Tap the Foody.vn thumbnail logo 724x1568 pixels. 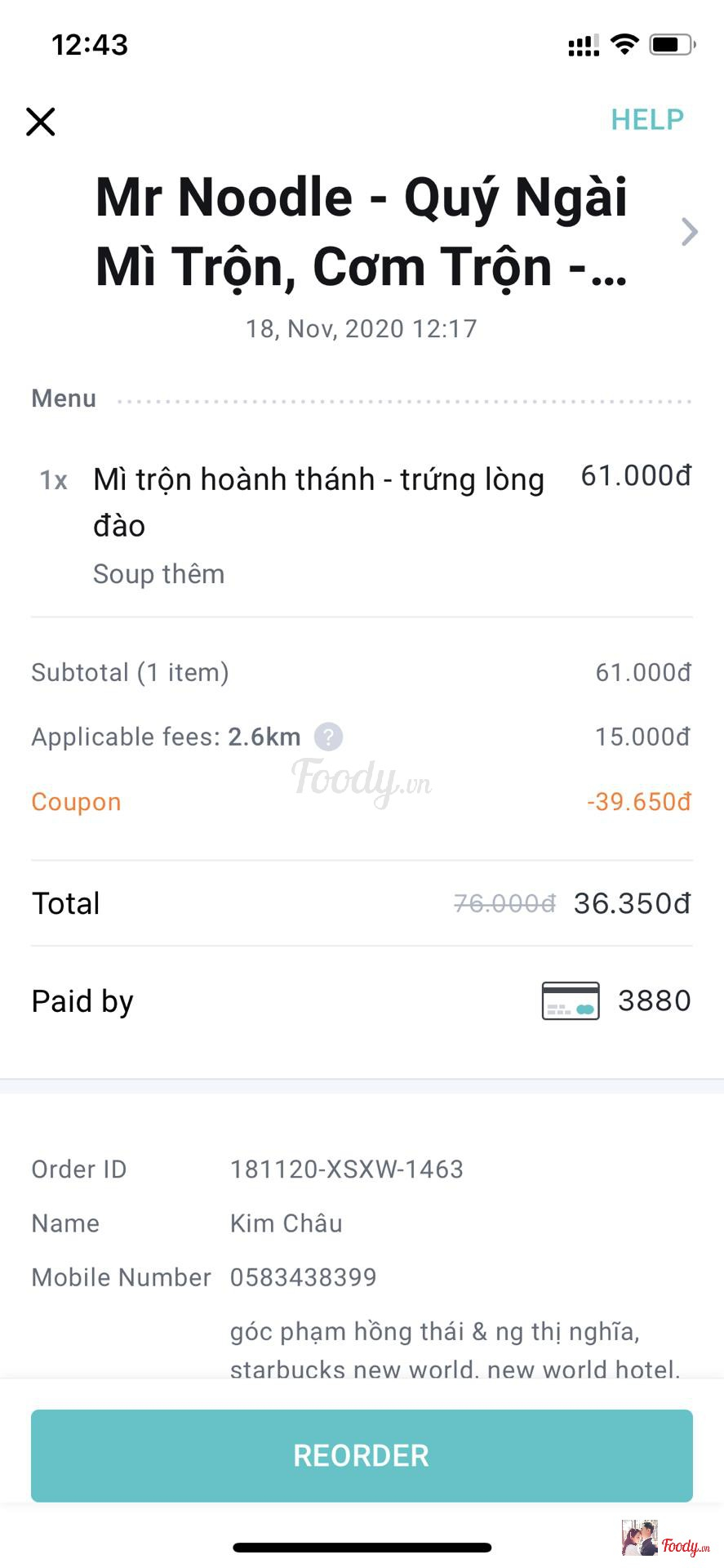[x=665, y=1539]
